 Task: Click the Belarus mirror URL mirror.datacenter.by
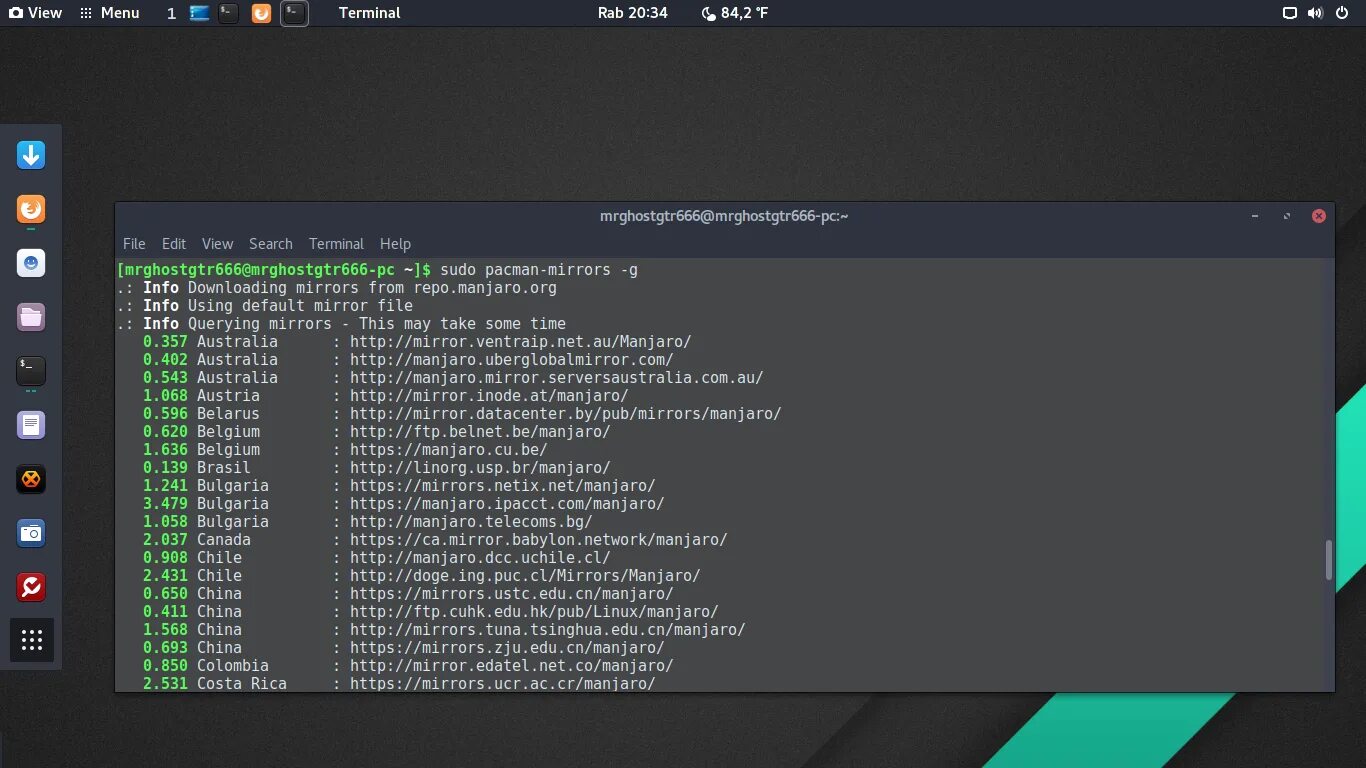point(565,414)
